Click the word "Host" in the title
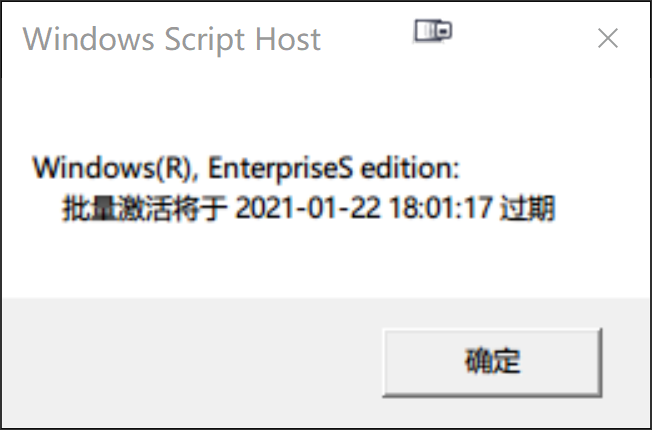This screenshot has width=652, height=430. pos(286,40)
